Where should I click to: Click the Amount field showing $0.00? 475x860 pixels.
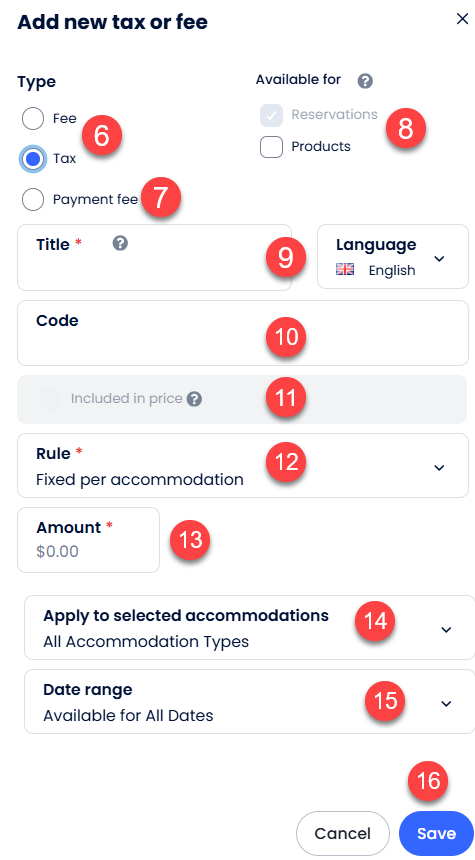point(88,540)
